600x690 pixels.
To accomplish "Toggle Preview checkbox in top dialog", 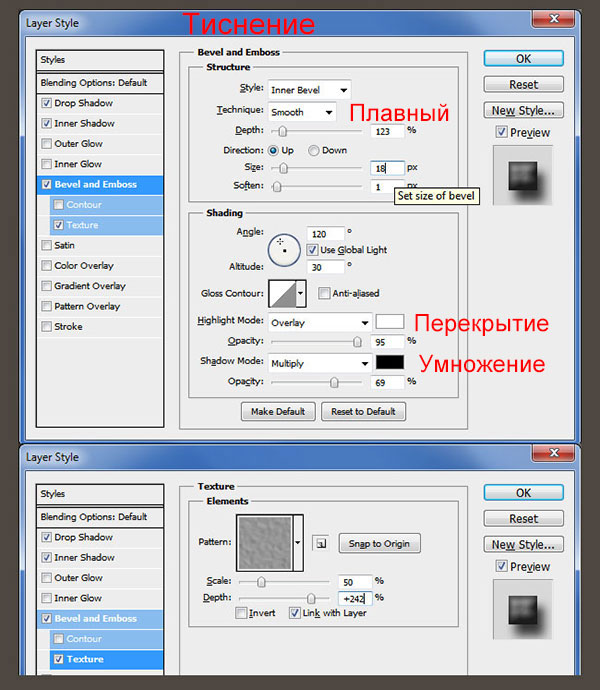I will point(501,132).
